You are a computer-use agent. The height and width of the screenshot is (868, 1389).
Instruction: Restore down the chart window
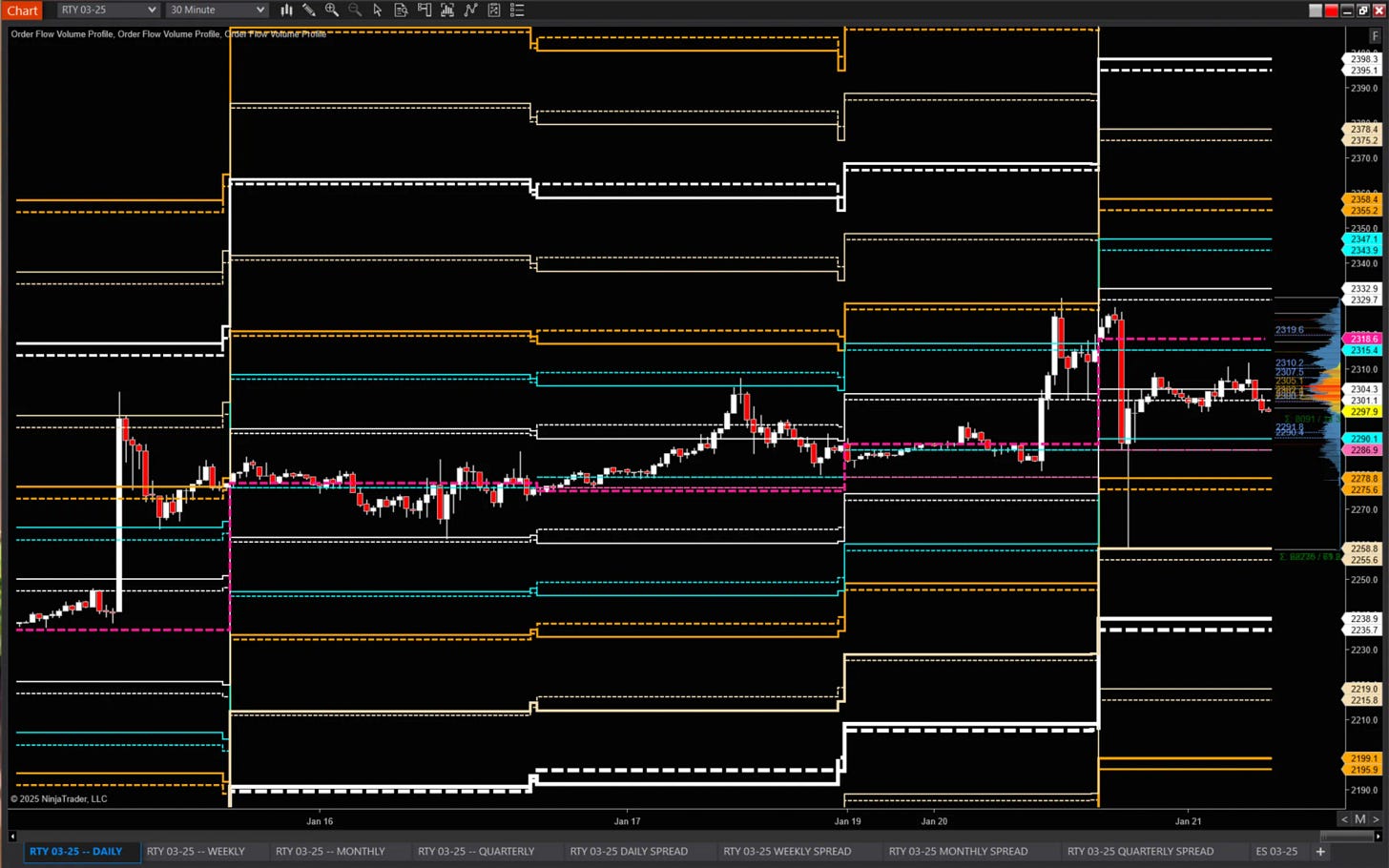pyautogui.click(x=1363, y=10)
